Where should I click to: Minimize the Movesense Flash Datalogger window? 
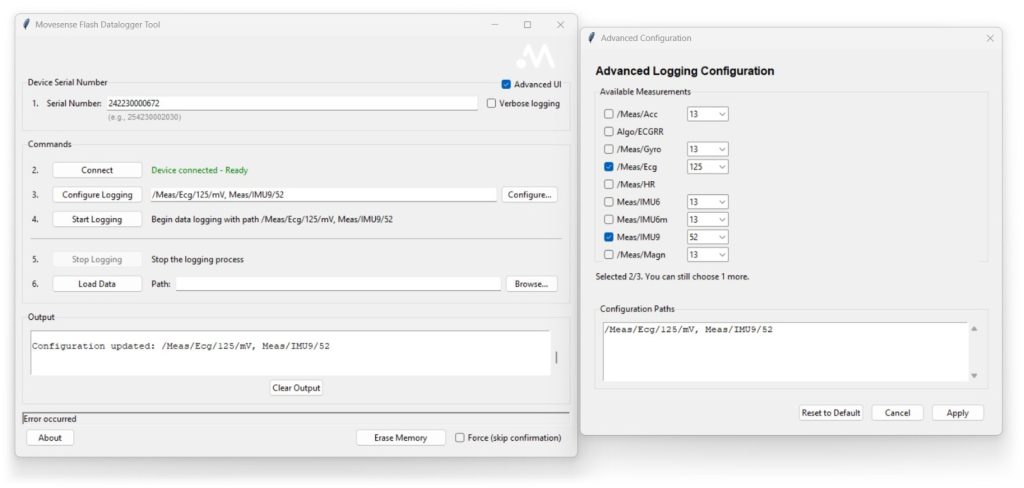[495, 24]
